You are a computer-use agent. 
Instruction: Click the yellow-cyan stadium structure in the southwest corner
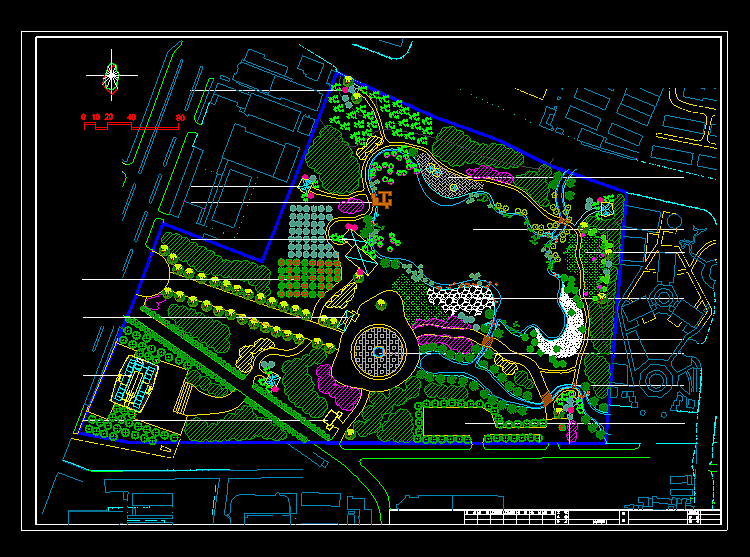(135, 385)
